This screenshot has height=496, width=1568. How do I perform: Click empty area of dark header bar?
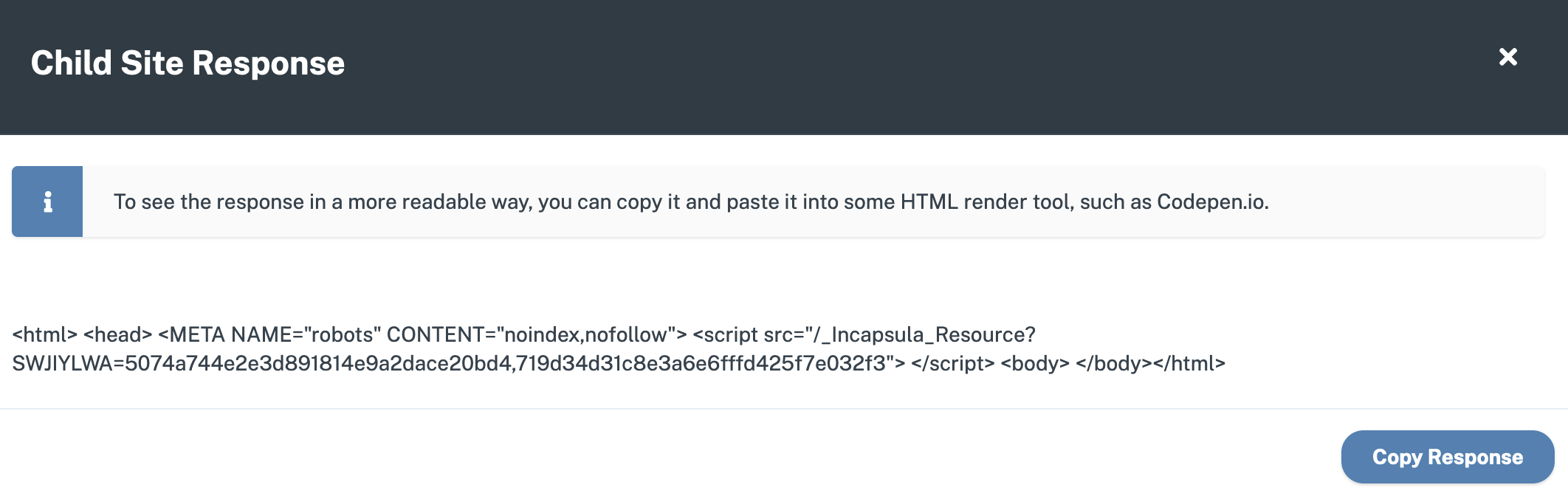[x=886, y=66]
